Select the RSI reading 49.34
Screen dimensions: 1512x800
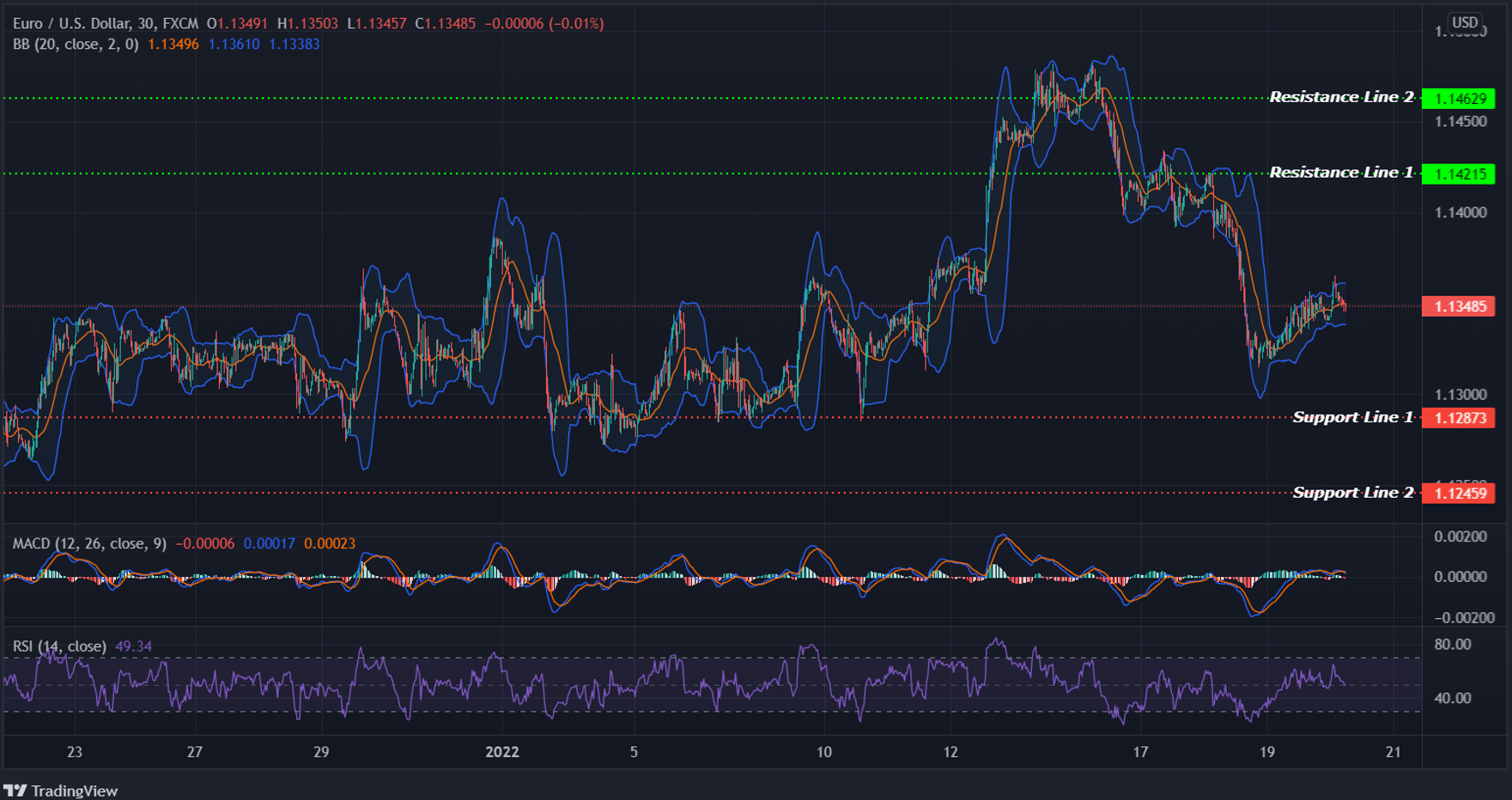[x=134, y=645]
